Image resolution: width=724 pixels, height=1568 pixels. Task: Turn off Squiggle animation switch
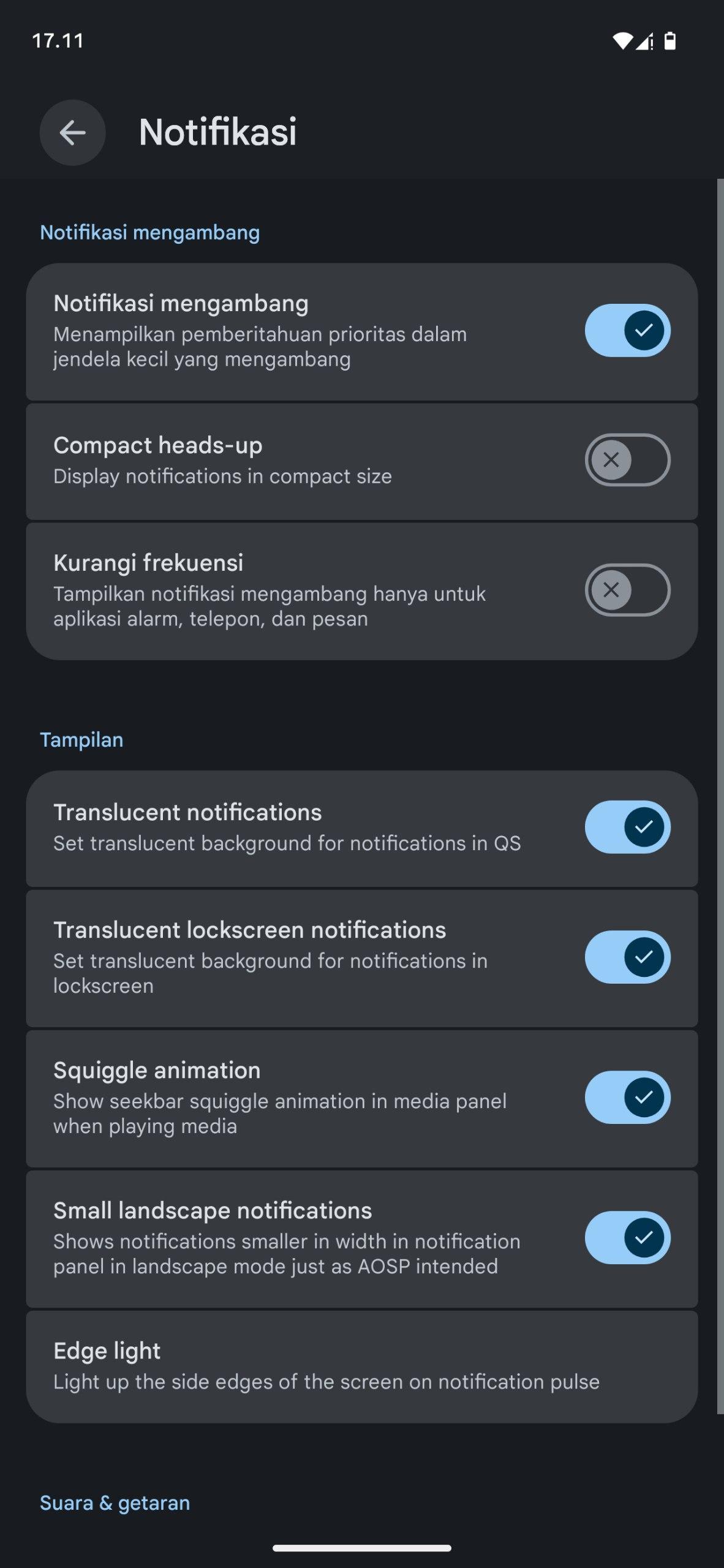tap(627, 1098)
